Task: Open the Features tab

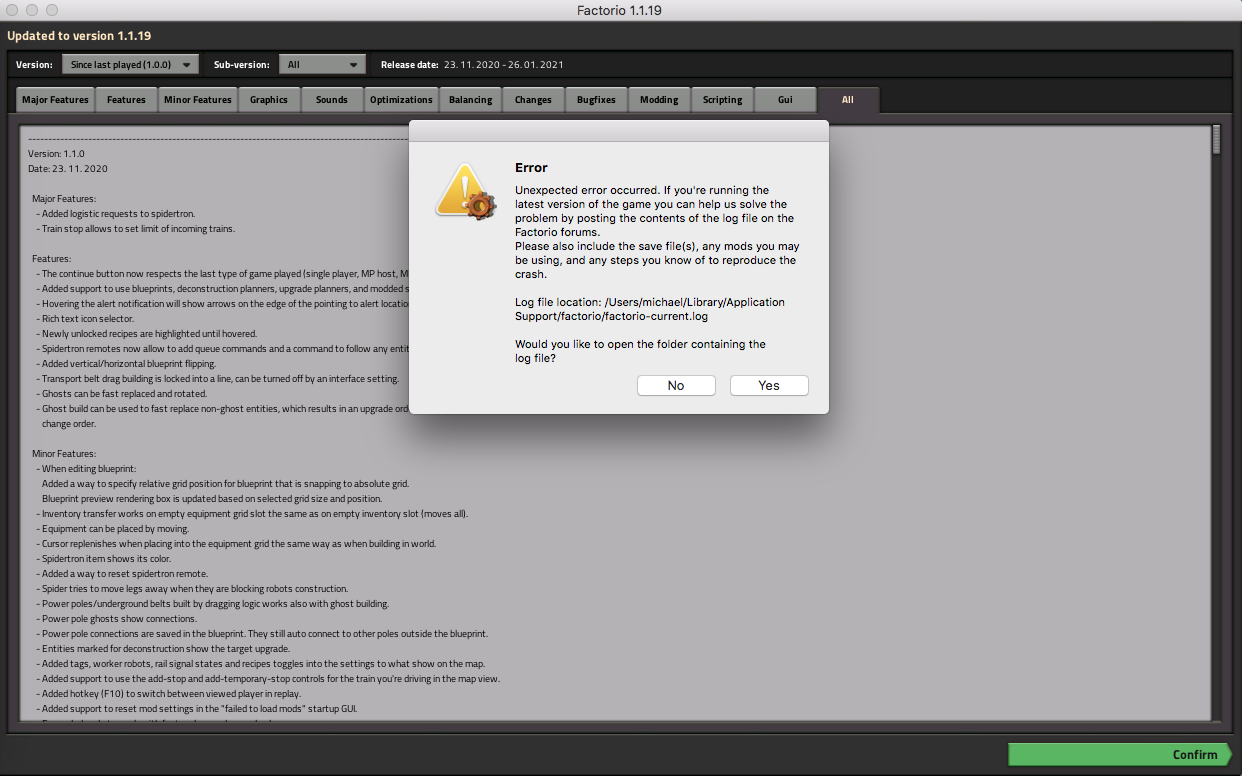Action: pyautogui.click(x=127, y=100)
